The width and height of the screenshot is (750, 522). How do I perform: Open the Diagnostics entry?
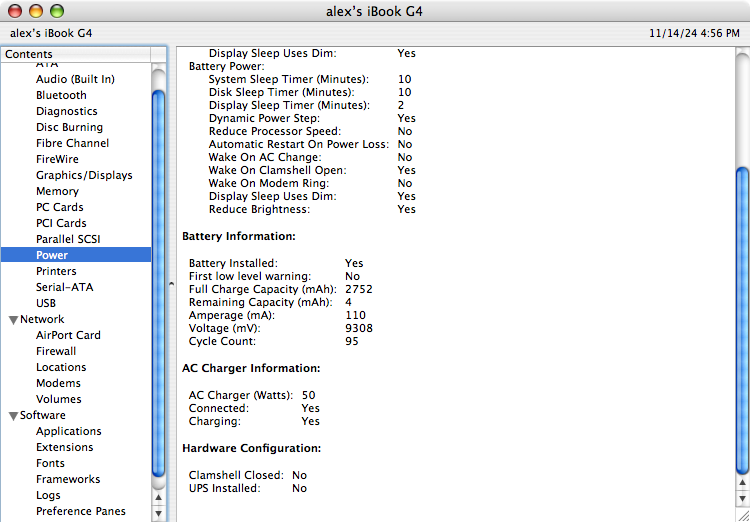(66, 111)
